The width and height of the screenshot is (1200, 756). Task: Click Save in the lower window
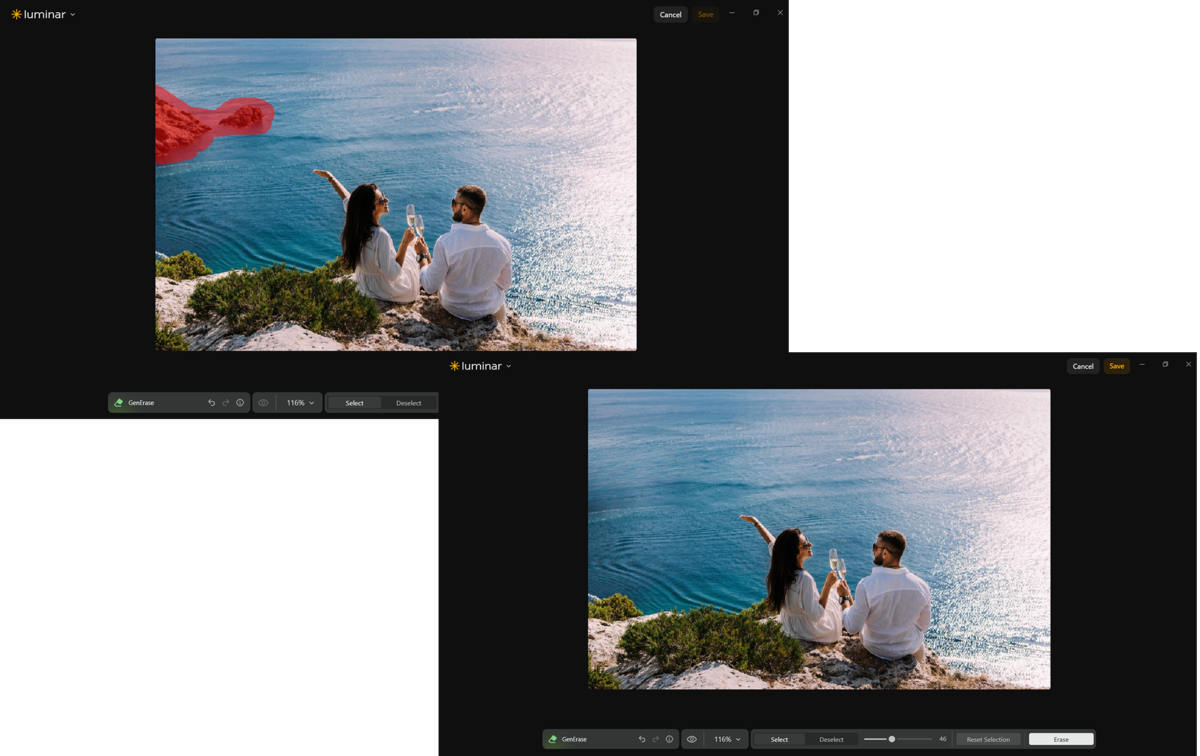point(1117,366)
